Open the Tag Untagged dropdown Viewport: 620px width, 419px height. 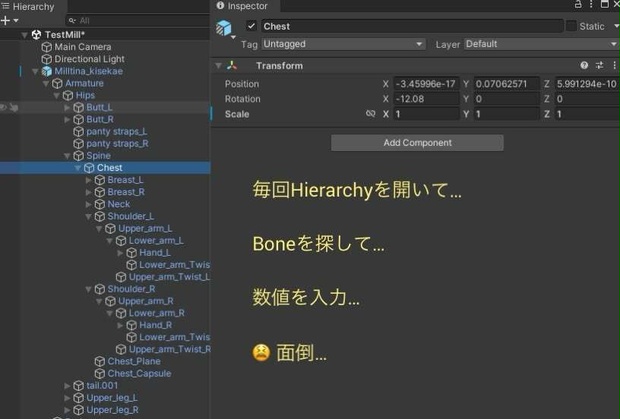(343, 44)
